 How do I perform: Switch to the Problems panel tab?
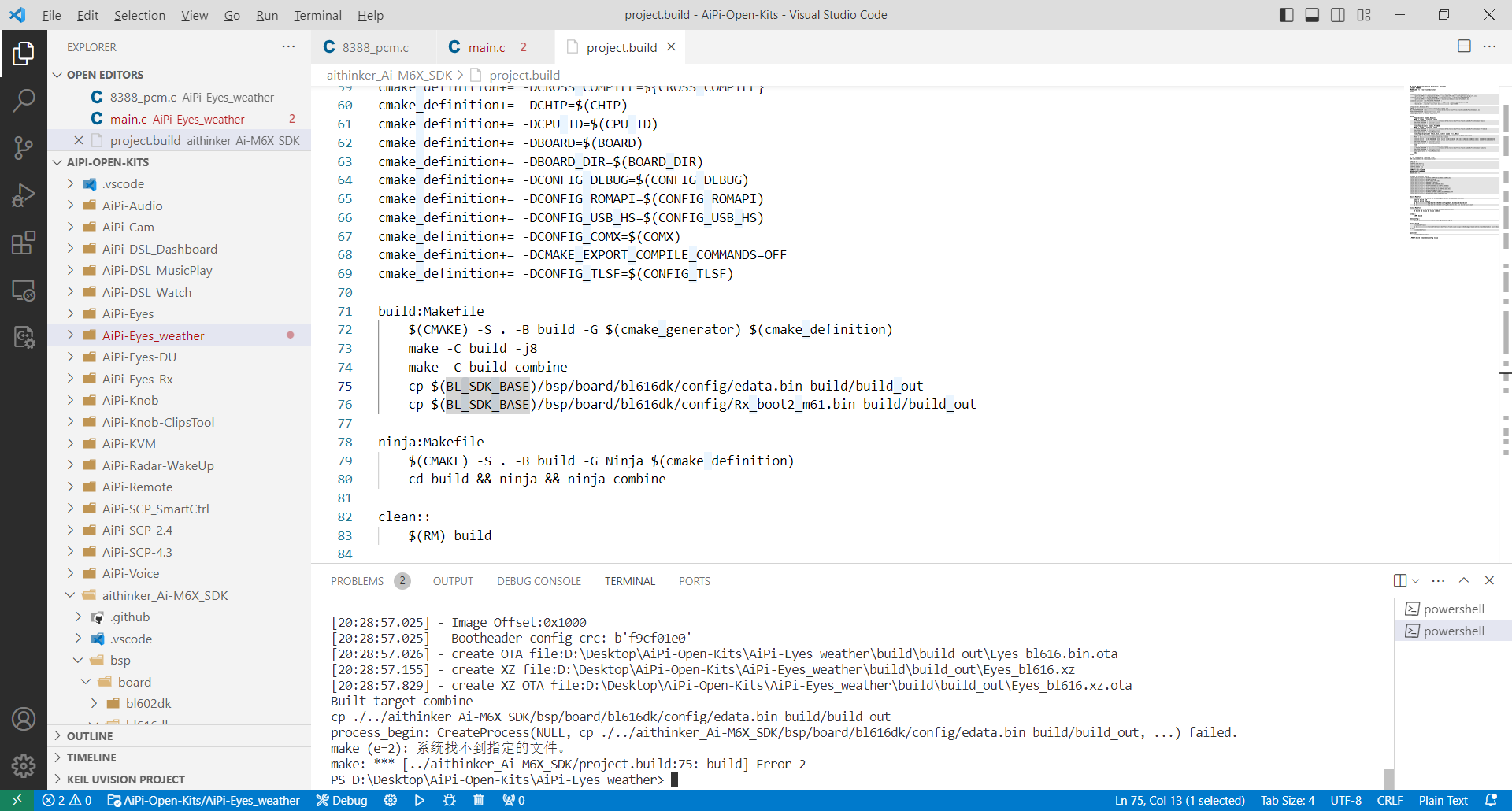pos(370,581)
